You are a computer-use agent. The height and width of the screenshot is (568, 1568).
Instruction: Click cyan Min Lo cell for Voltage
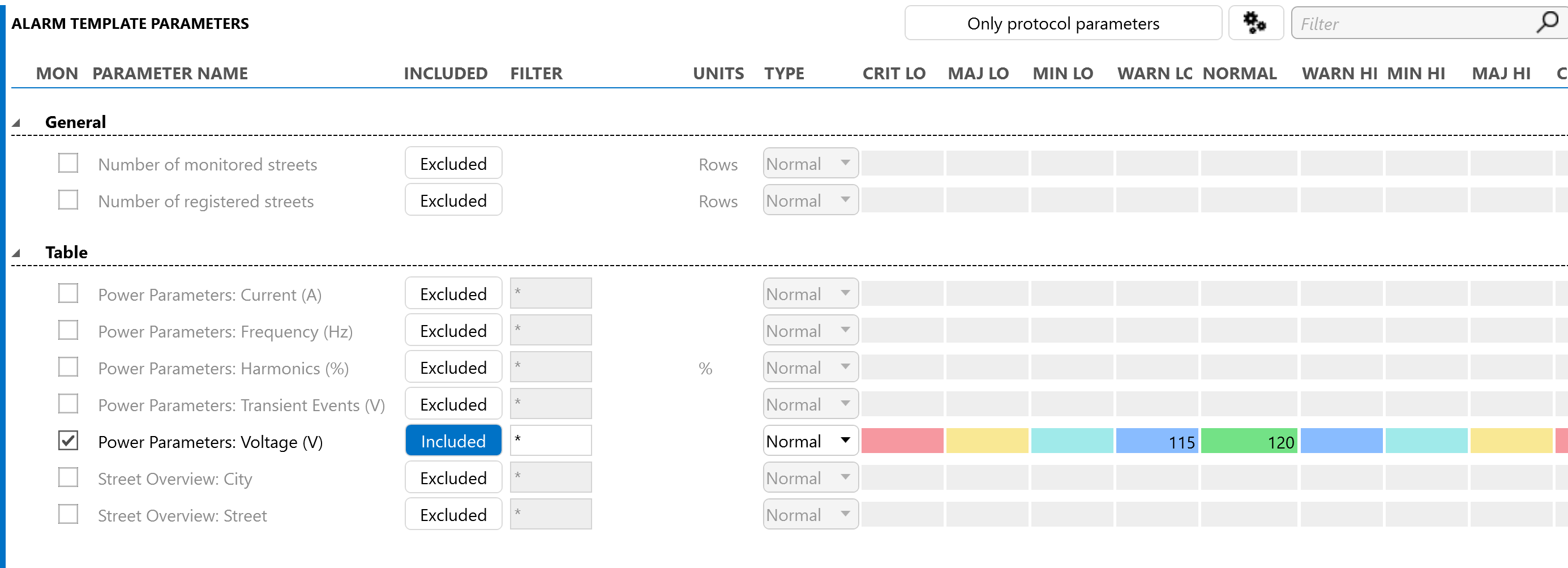pyautogui.click(x=1072, y=441)
